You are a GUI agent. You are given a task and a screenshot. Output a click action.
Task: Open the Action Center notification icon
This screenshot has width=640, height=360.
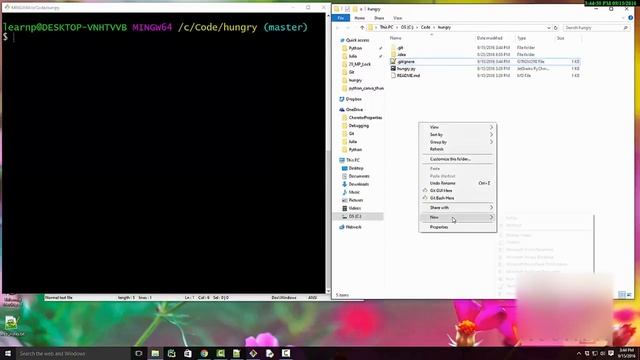pos(611,353)
